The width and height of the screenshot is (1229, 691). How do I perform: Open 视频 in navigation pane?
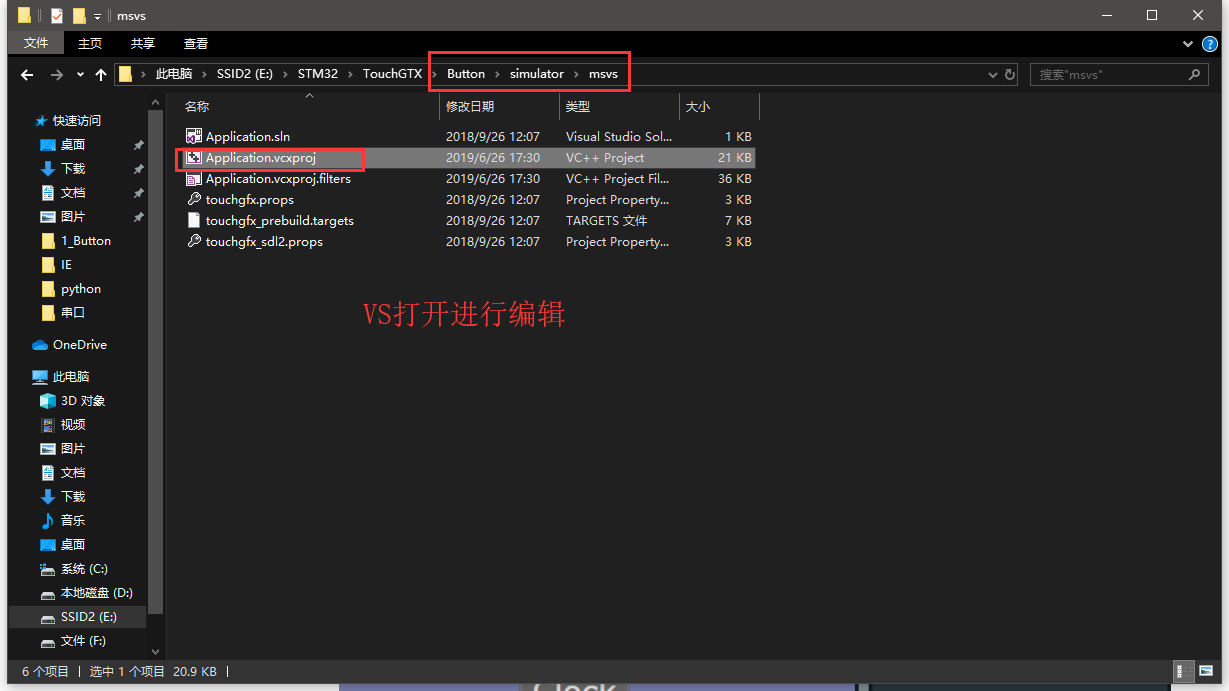coord(73,425)
